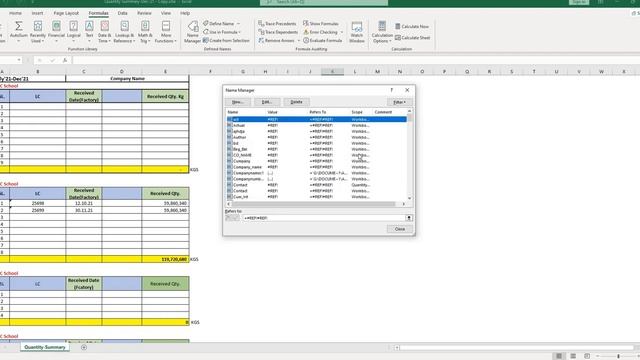
Task: Open the Logical functions icon
Action: coord(73,27)
